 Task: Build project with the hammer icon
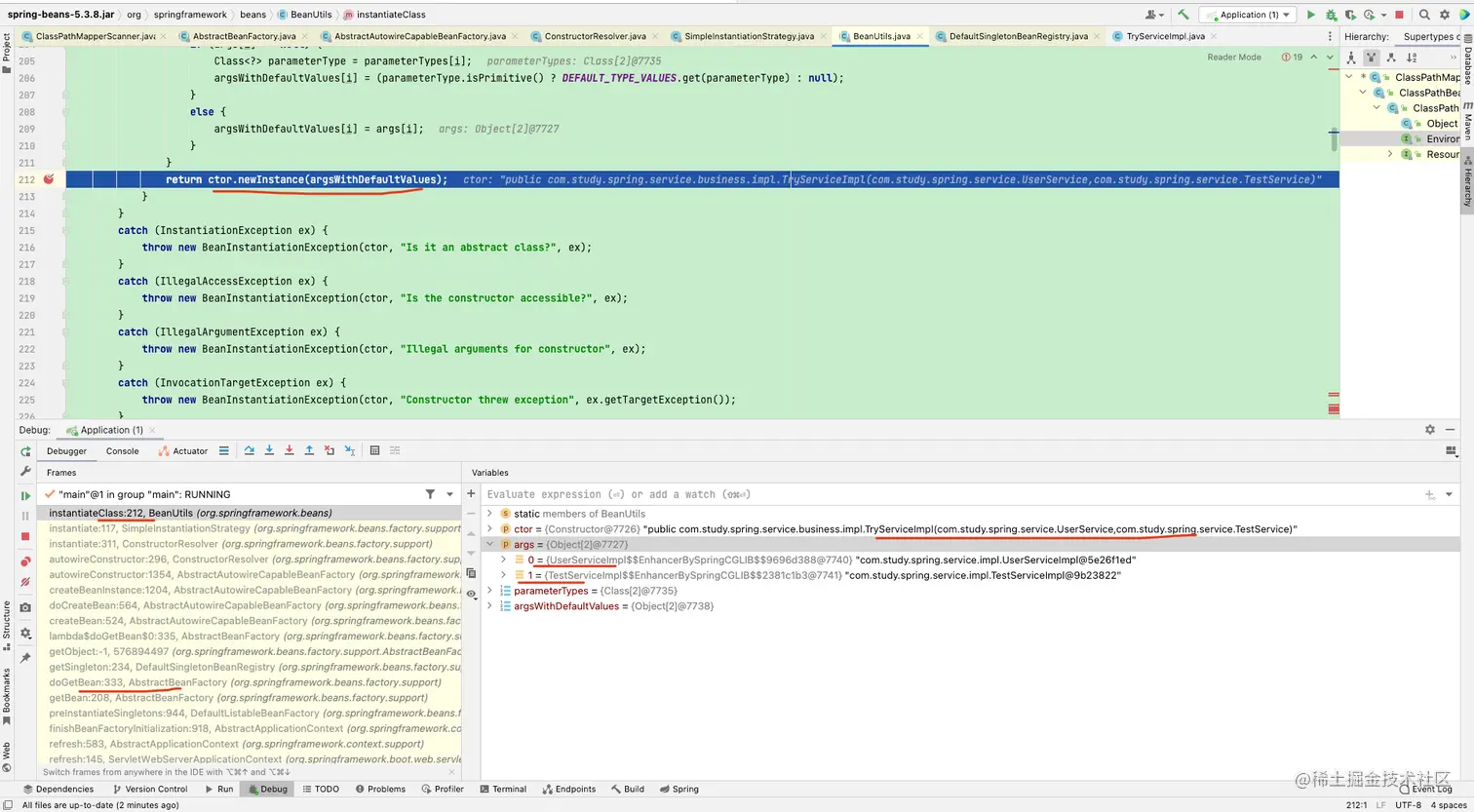pyautogui.click(x=1183, y=15)
